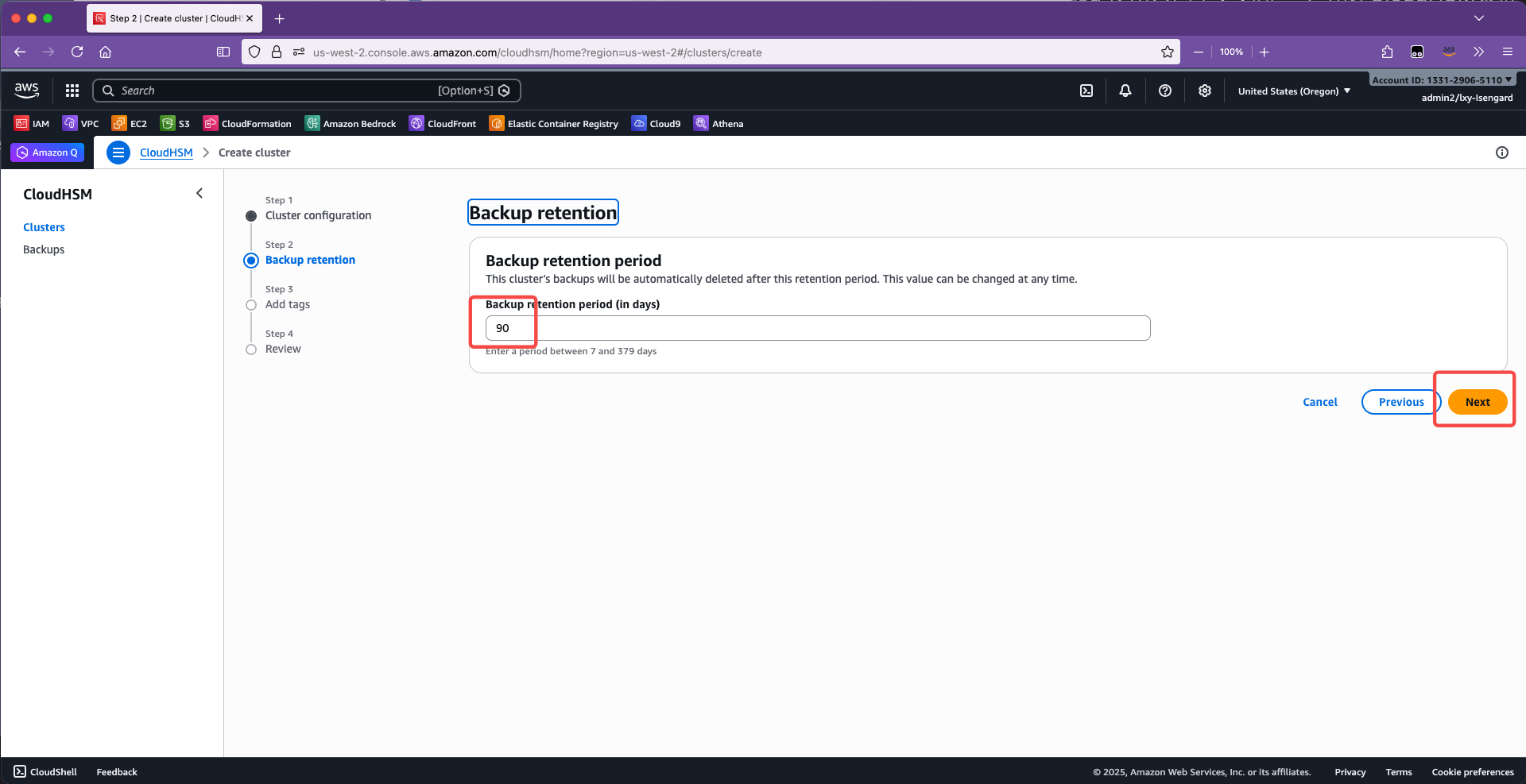1526x784 pixels.
Task: Toggle the CloudHSM hamburger navigation menu
Action: point(118,153)
